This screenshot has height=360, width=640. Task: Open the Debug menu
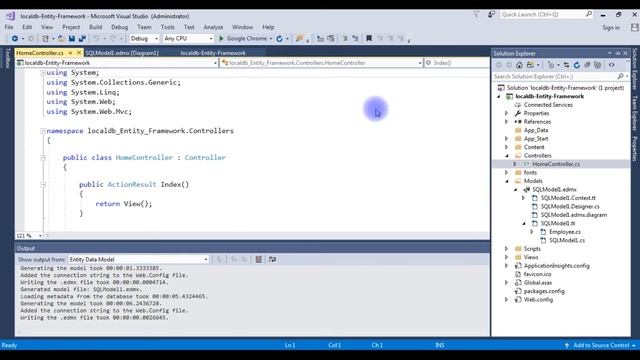119,27
